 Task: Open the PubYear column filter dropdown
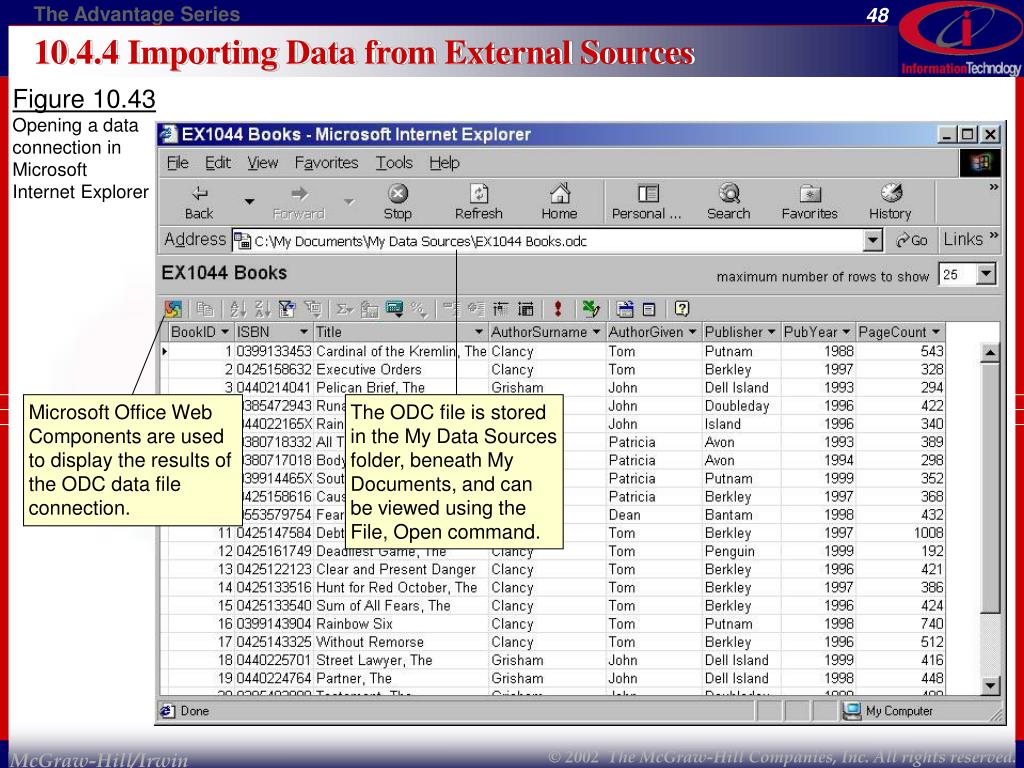(846, 332)
